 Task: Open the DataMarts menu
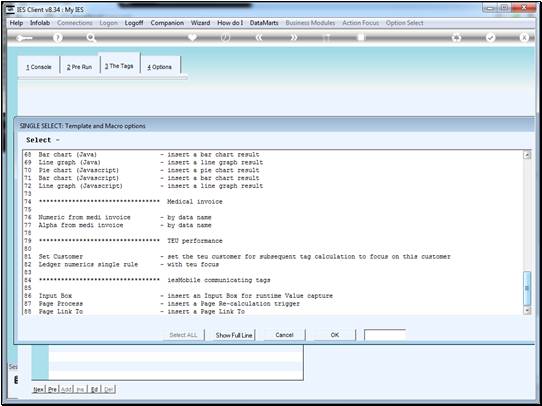[x=264, y=23]
